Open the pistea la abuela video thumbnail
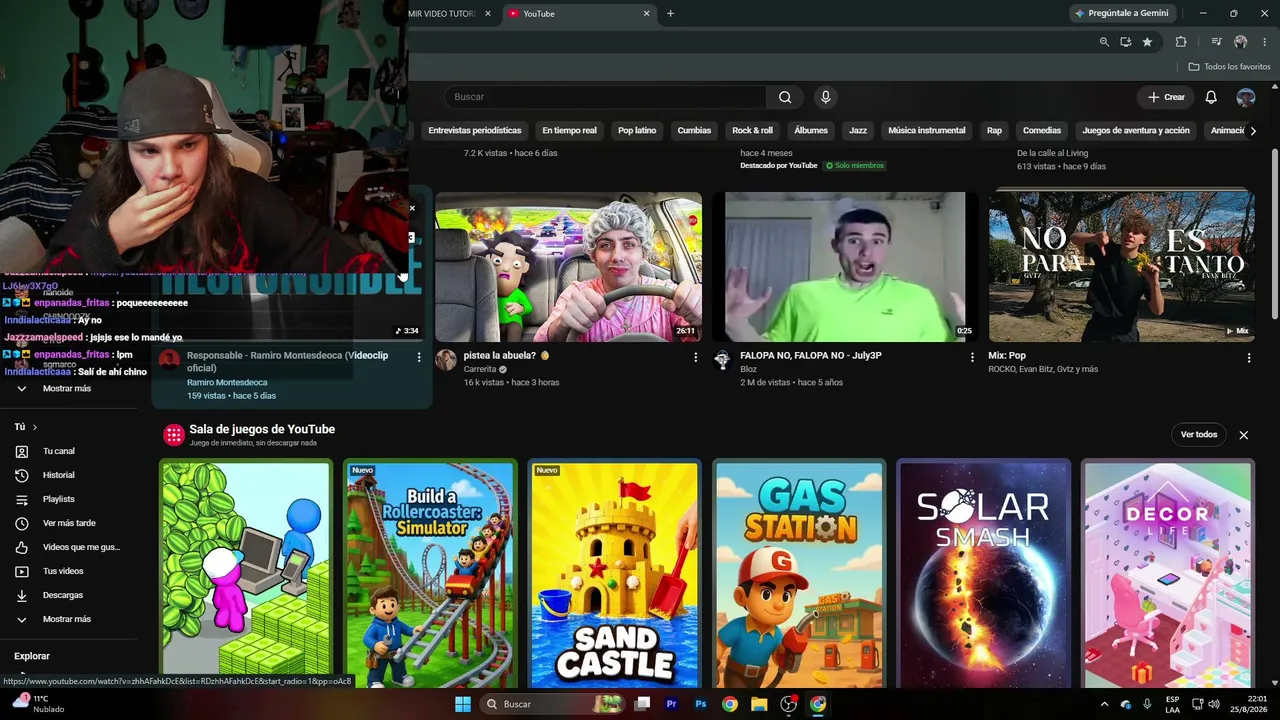 pos(568,267)
